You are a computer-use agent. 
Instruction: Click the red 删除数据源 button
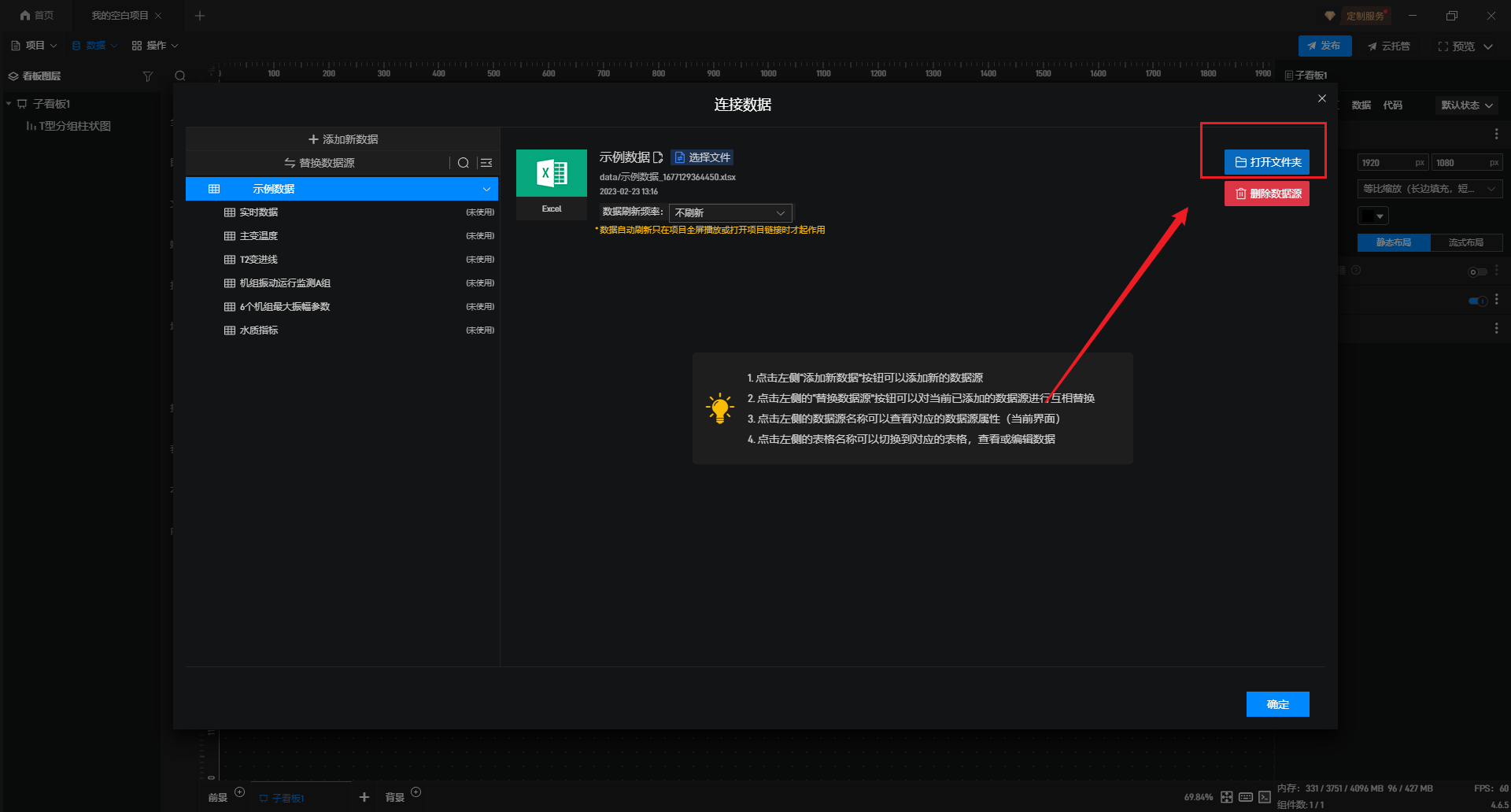1266,194
